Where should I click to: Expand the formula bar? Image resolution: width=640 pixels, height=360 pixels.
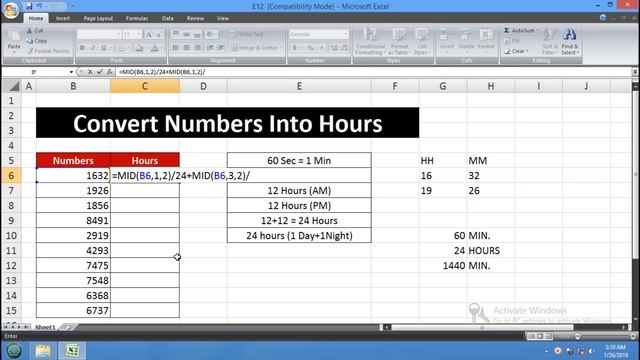(x=635, y=72)
